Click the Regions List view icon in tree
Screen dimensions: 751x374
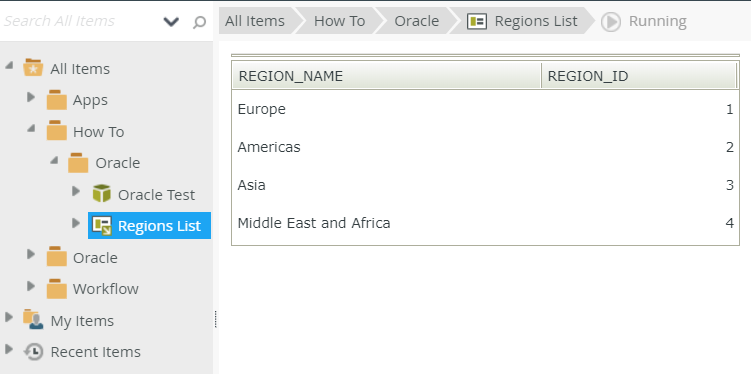click(x=102, y=226)
